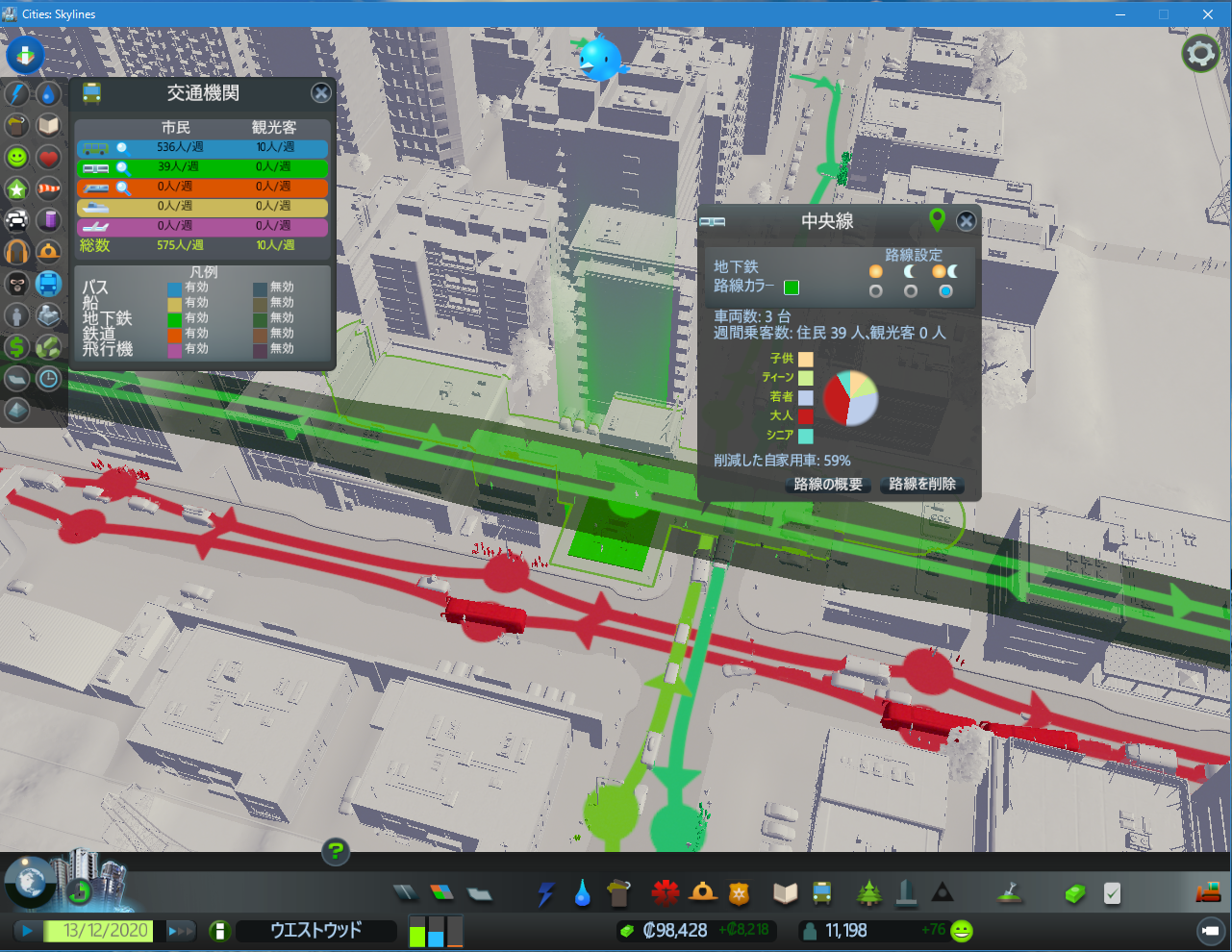Click the blue Chirper bird icon
Screen dimensions: 1232x952
coord(601,60)
